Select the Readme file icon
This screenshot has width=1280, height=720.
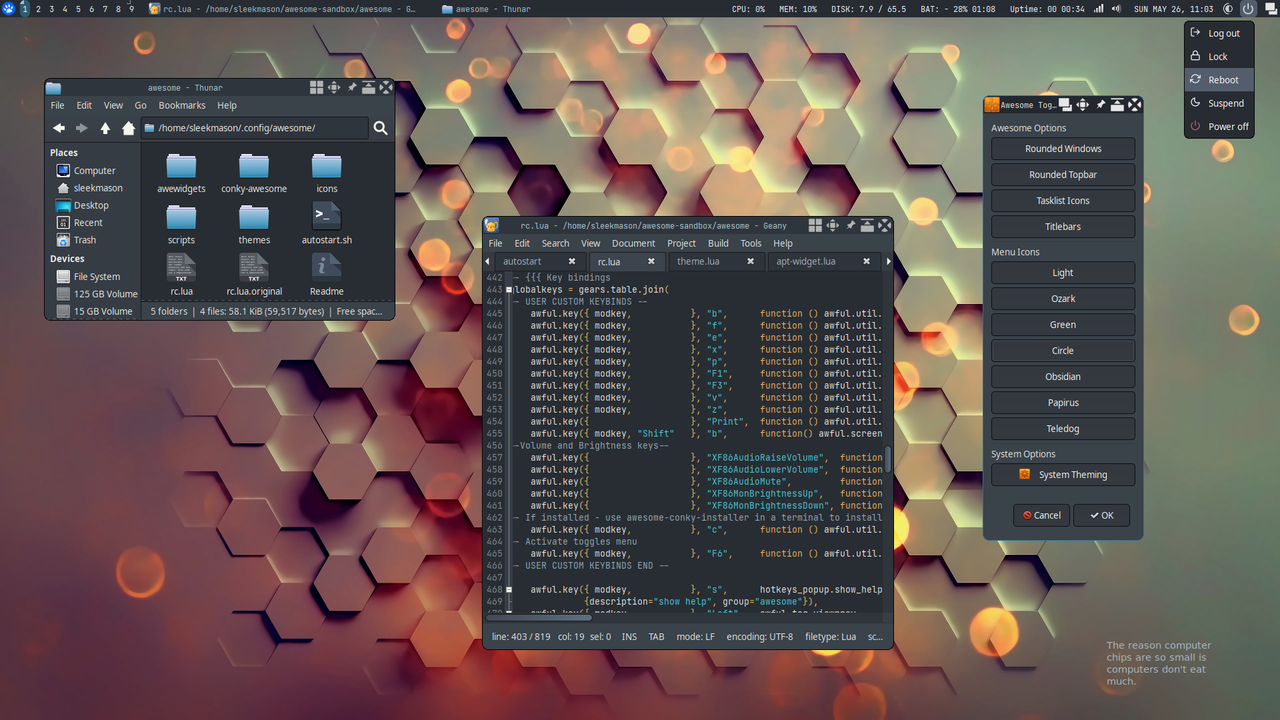(x=327, y=267)
